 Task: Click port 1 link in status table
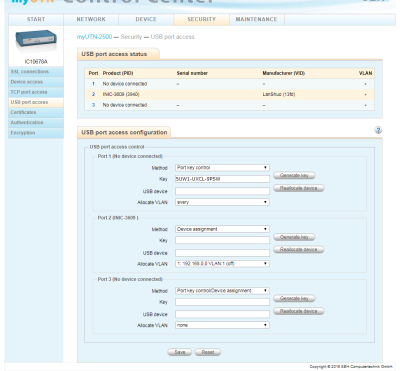pos(93,84)
